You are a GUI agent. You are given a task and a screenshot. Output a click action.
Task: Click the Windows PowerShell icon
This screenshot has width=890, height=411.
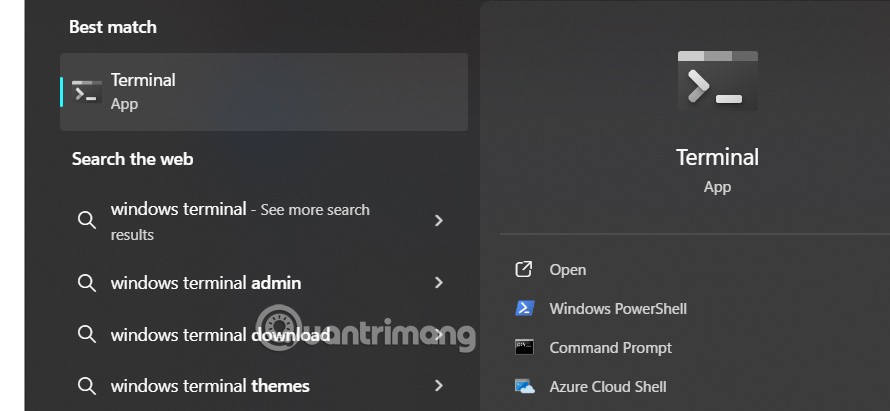coord(524,308)
